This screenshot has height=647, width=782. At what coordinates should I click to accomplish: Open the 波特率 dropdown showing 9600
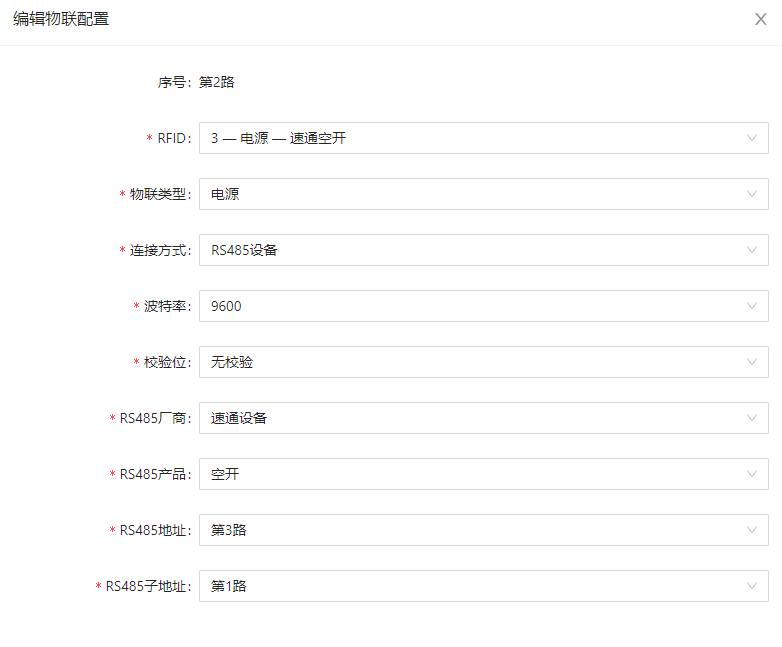tap(470, 306)
